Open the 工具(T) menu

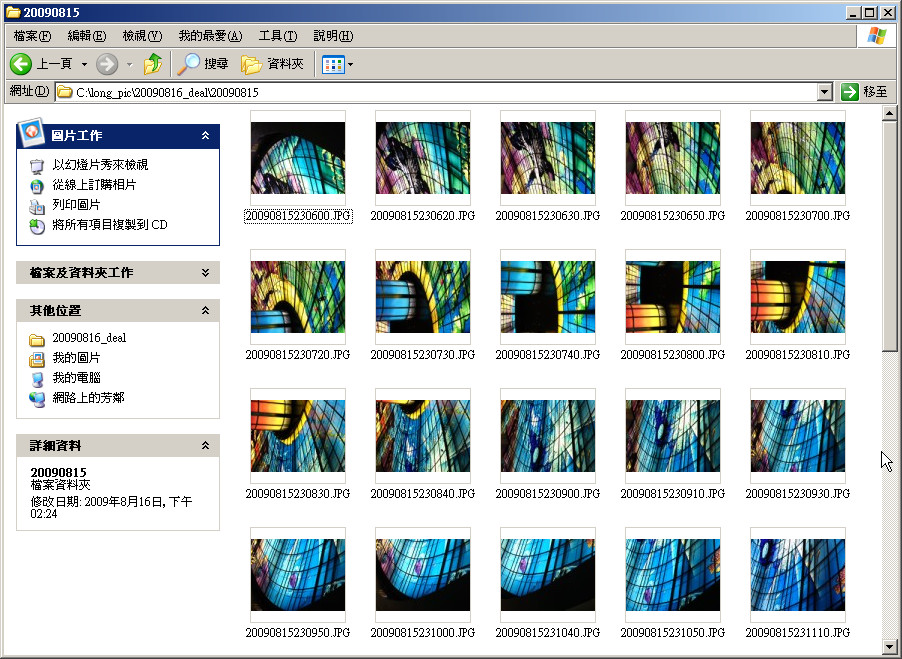click(x=278, y=36)
